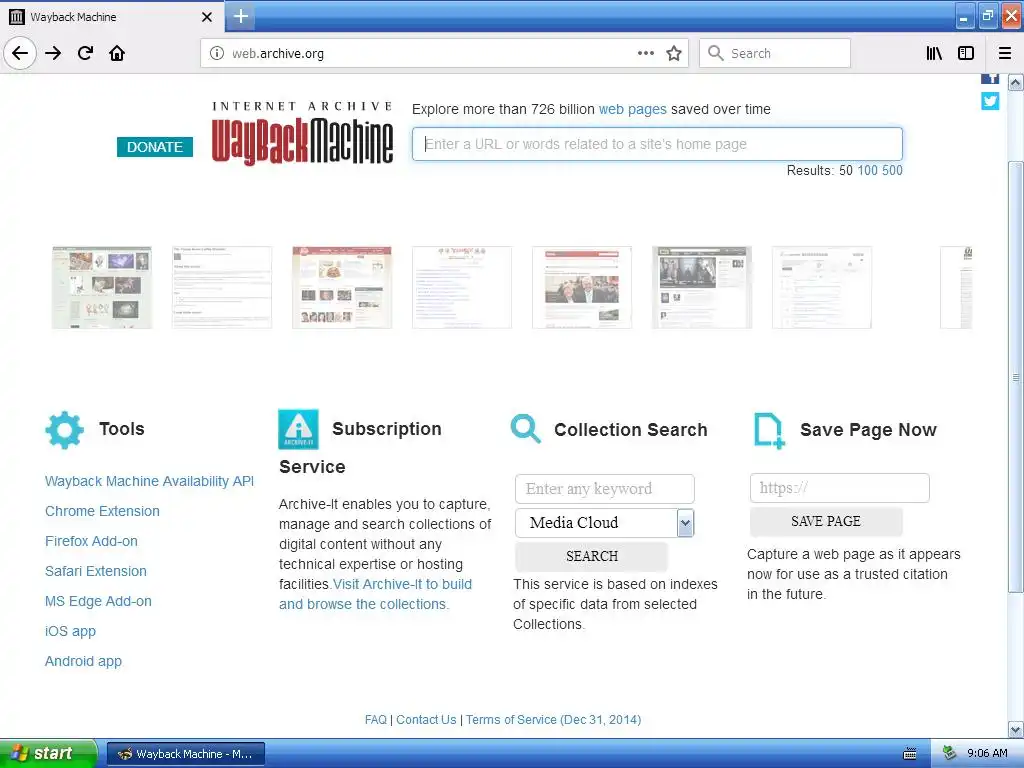Open the Contact Us footer link
1024x768 pixels.
tap(426, 720)
